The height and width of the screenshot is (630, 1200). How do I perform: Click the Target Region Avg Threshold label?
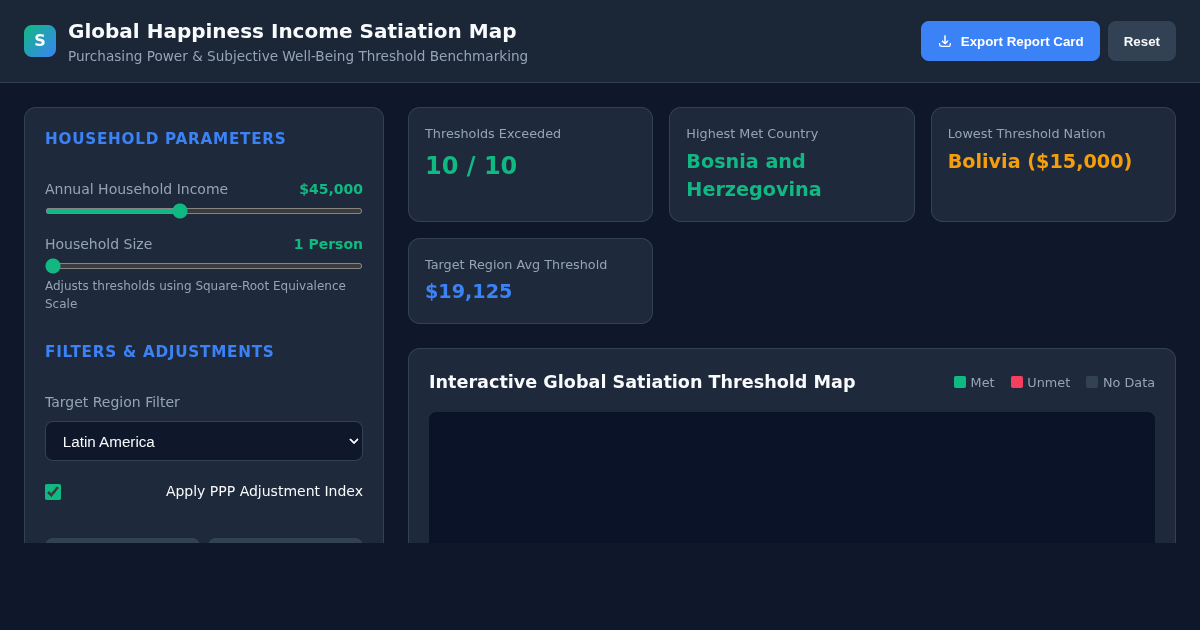point(516,265)
